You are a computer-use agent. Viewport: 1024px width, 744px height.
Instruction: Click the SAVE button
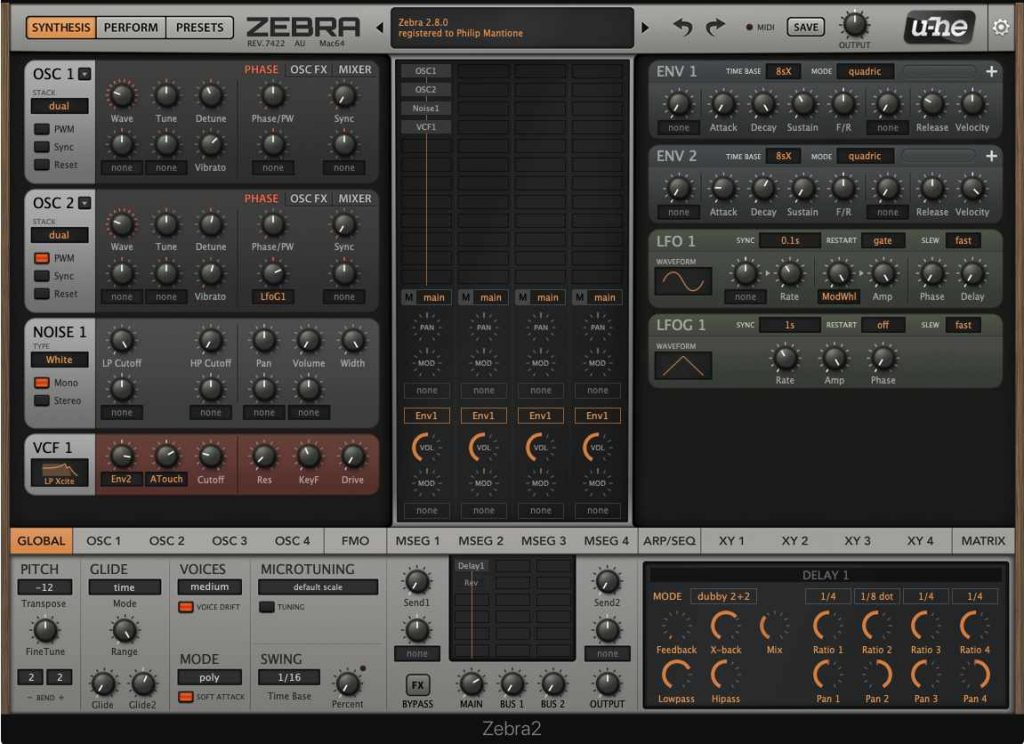[806, 27]
